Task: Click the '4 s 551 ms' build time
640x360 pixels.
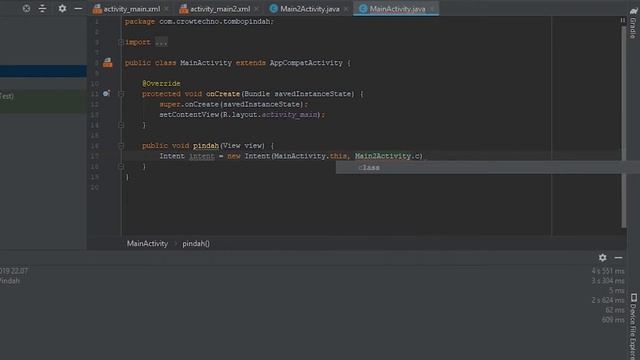Action: tap(608, 271)
